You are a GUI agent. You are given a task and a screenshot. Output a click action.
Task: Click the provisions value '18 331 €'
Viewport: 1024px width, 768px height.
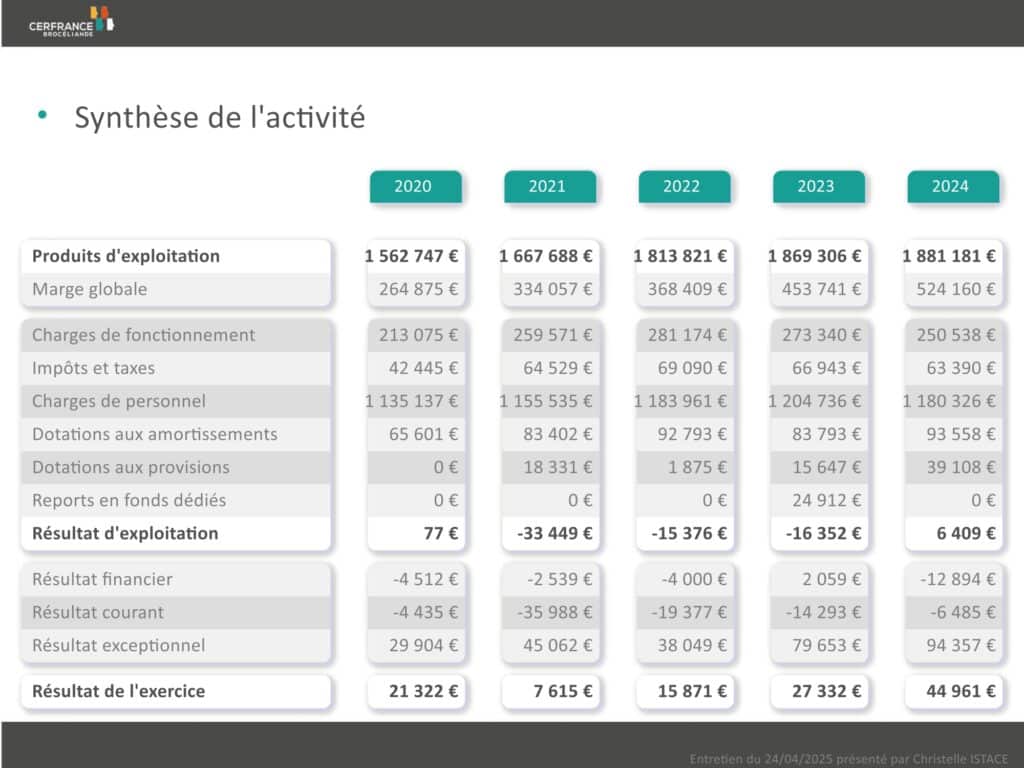click(x=558, y=468)
